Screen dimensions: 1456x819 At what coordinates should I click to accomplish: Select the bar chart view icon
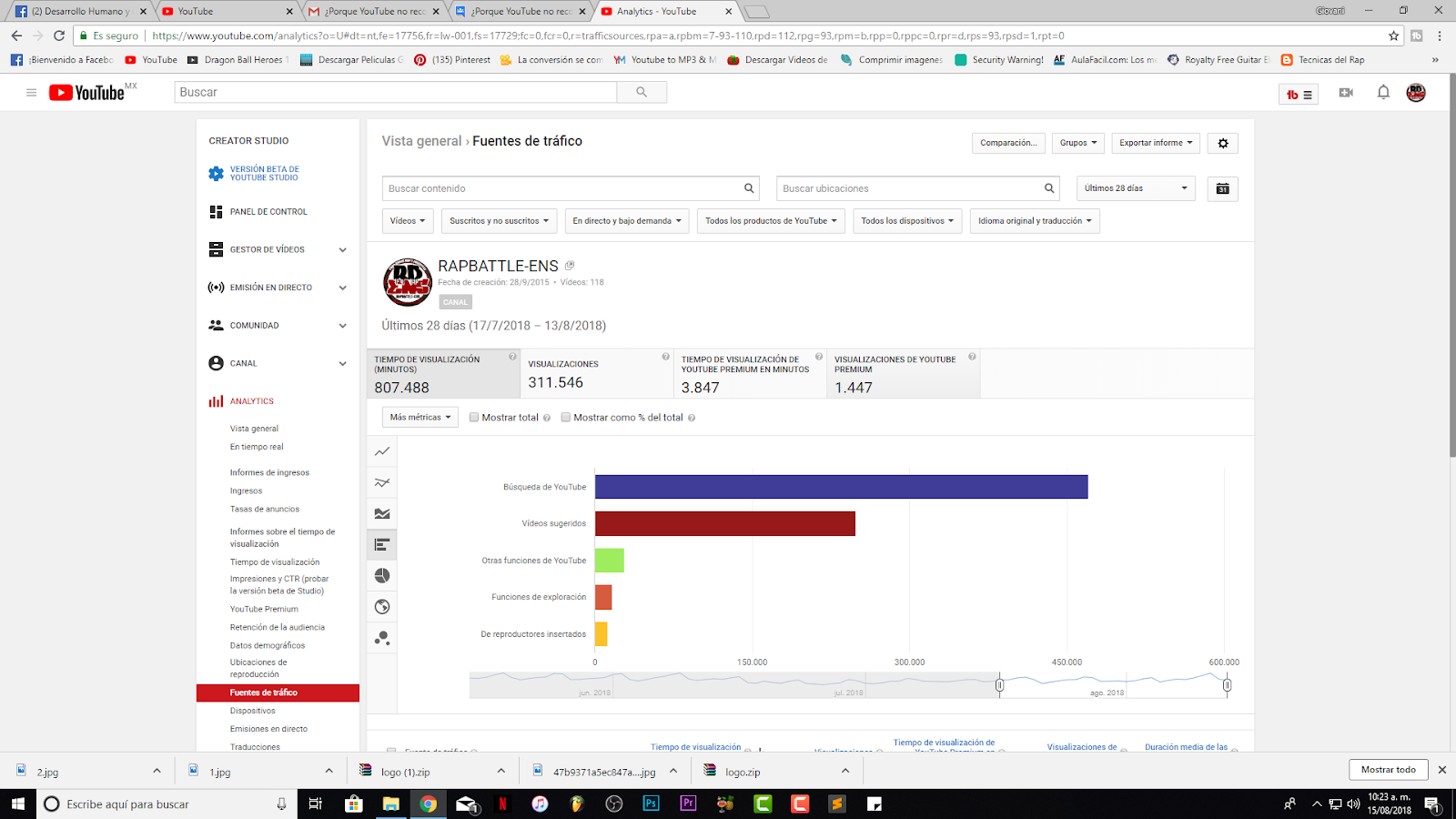[x=382, y=544]
